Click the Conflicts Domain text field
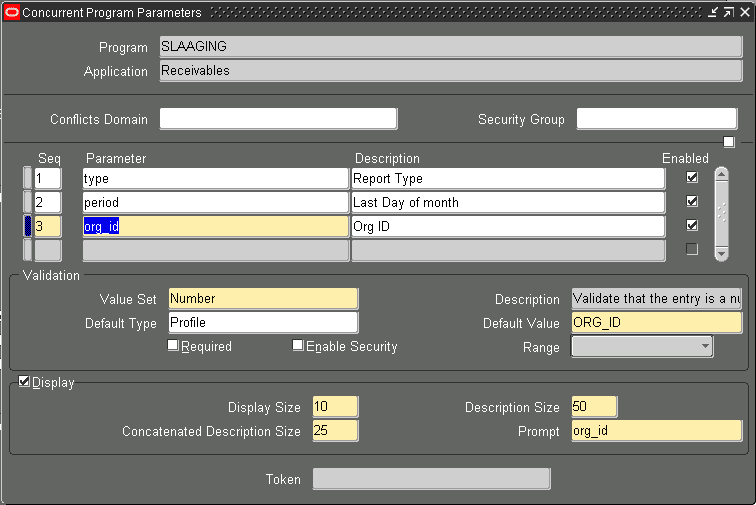Image resolution: width=756 pixels, height=505 pixels. (x=278, y=119)
